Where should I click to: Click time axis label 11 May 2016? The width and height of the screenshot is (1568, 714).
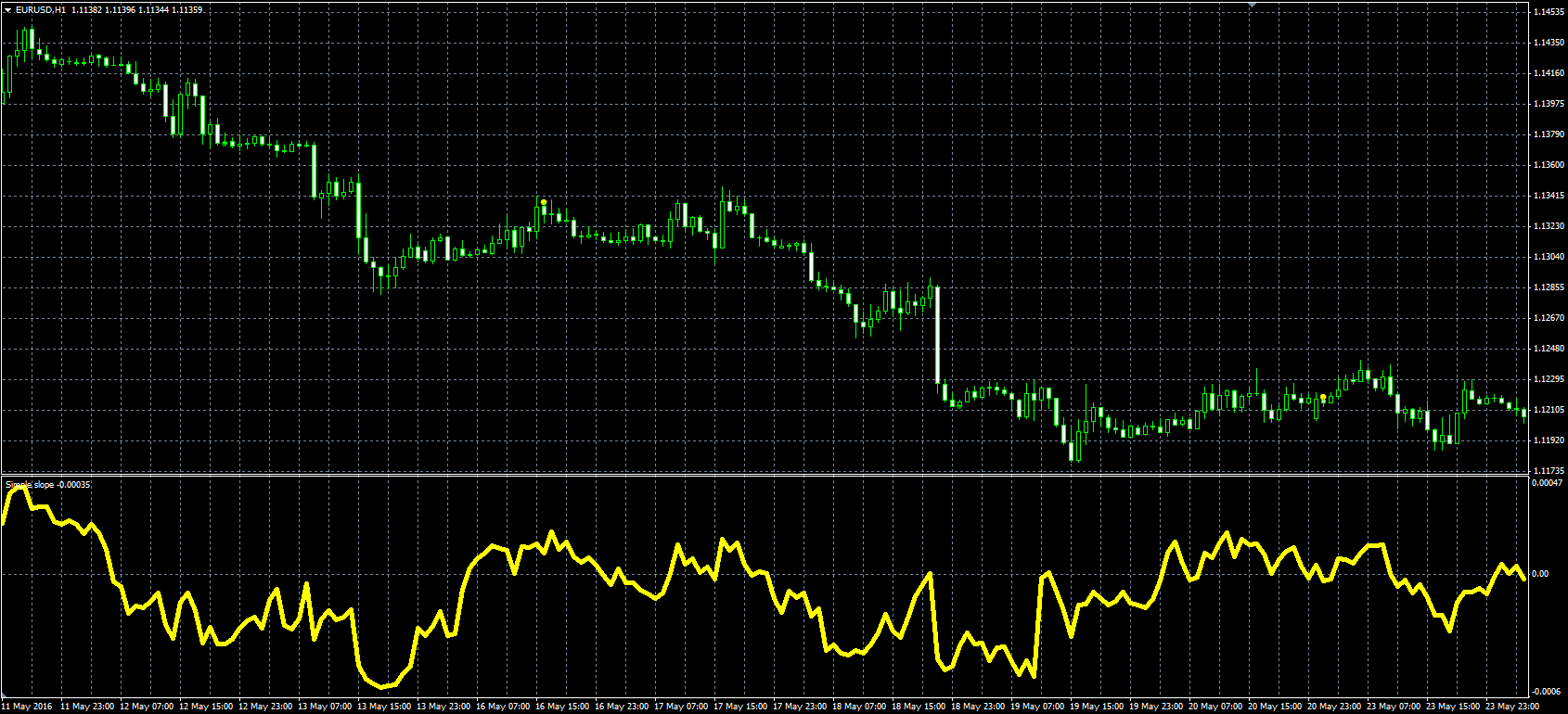pos(27,707)
